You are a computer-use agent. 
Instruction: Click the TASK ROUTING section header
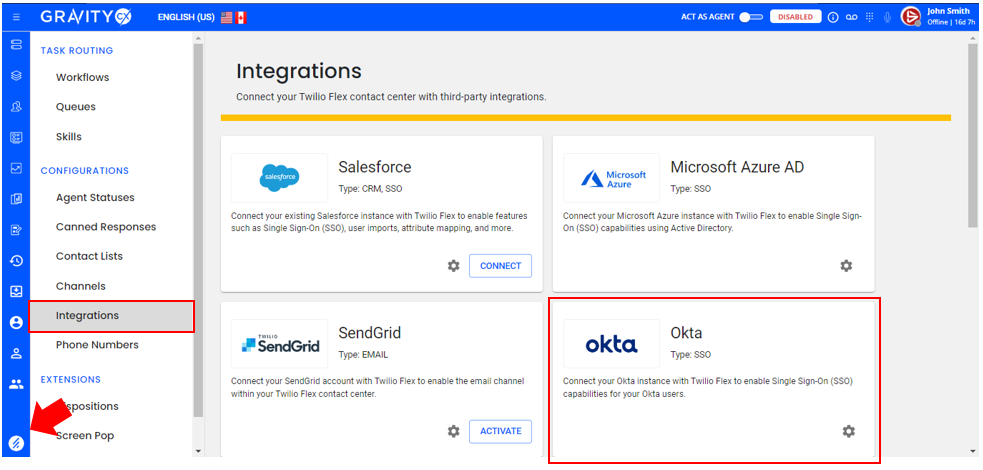coord(77,50)
